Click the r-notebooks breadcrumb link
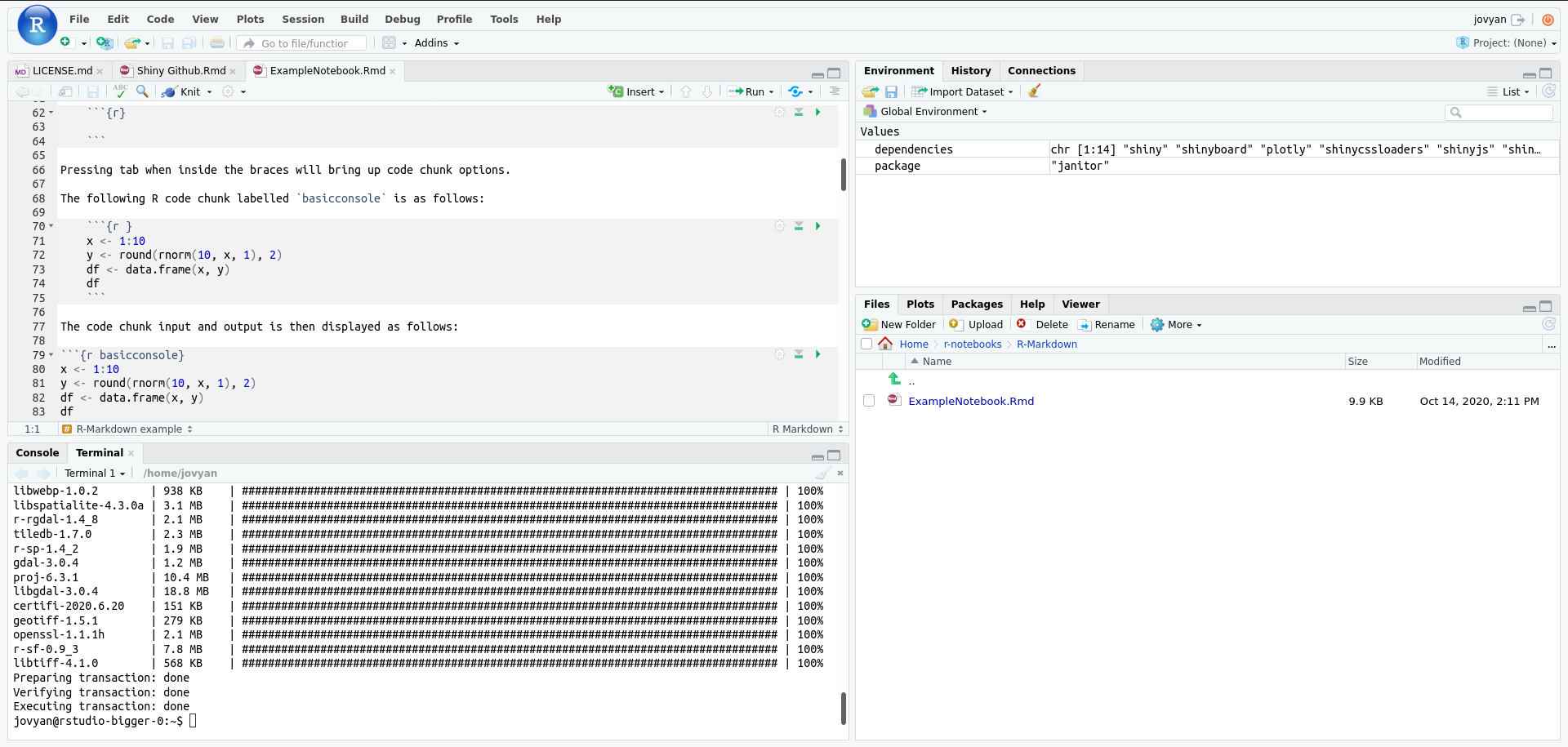 (x=972, y=344)
